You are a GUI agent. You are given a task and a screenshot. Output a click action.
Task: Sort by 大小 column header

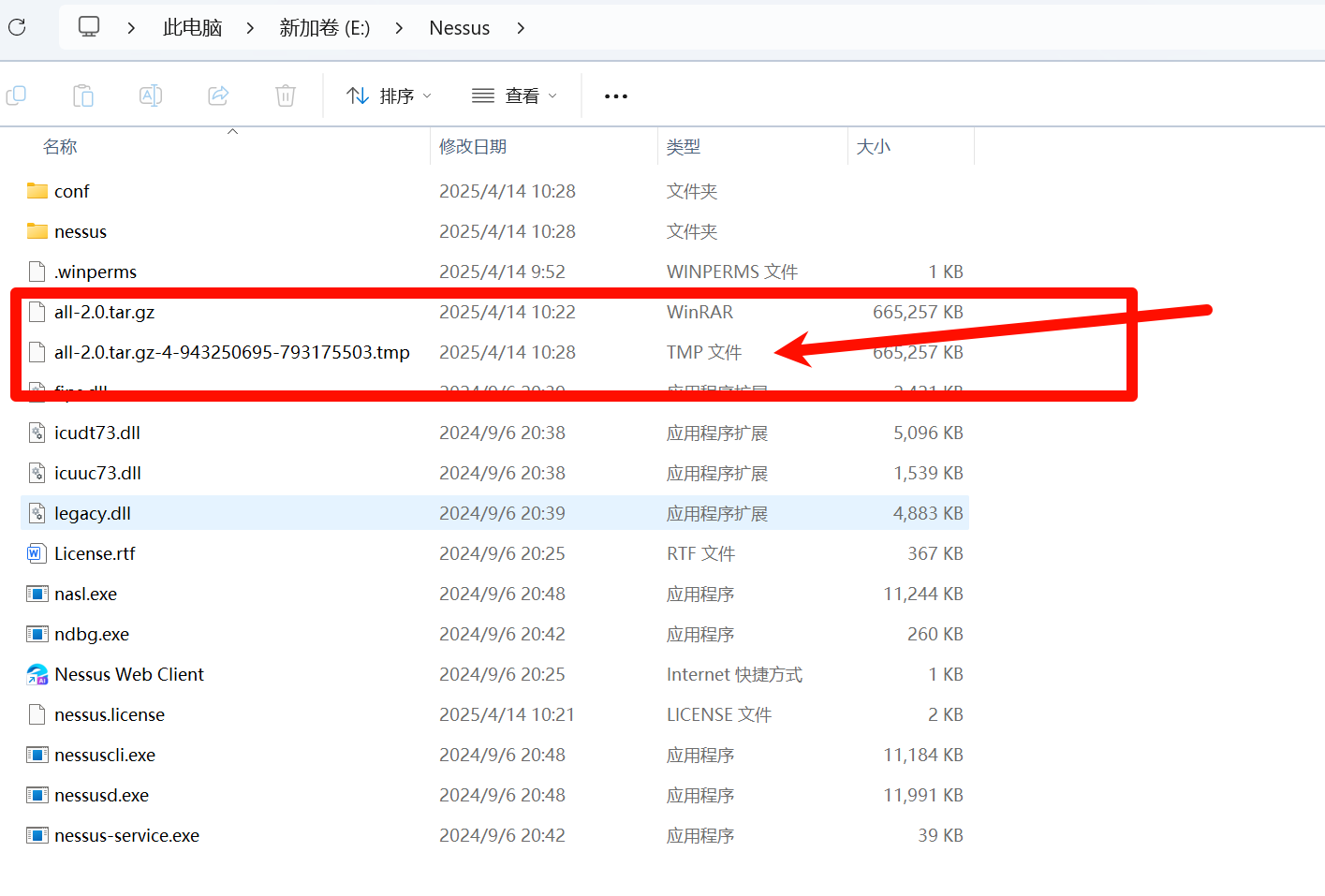coord(874,147)
